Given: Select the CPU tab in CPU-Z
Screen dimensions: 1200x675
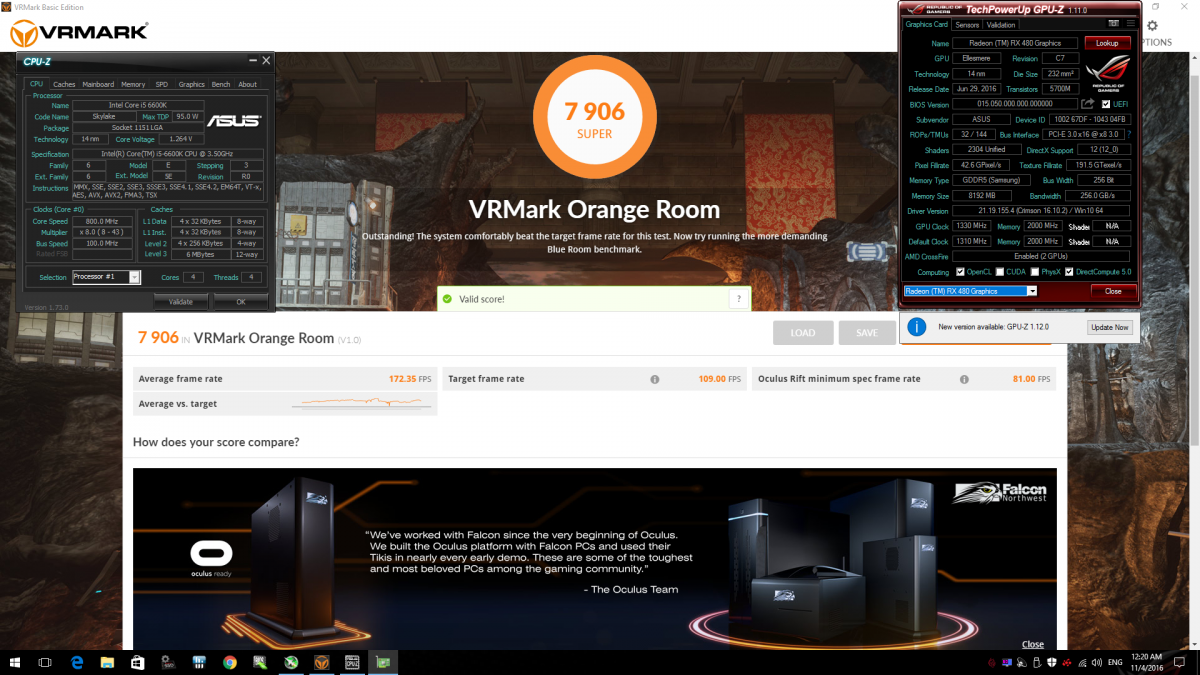Looking at the screenshot, I should (x=36, y=85).
